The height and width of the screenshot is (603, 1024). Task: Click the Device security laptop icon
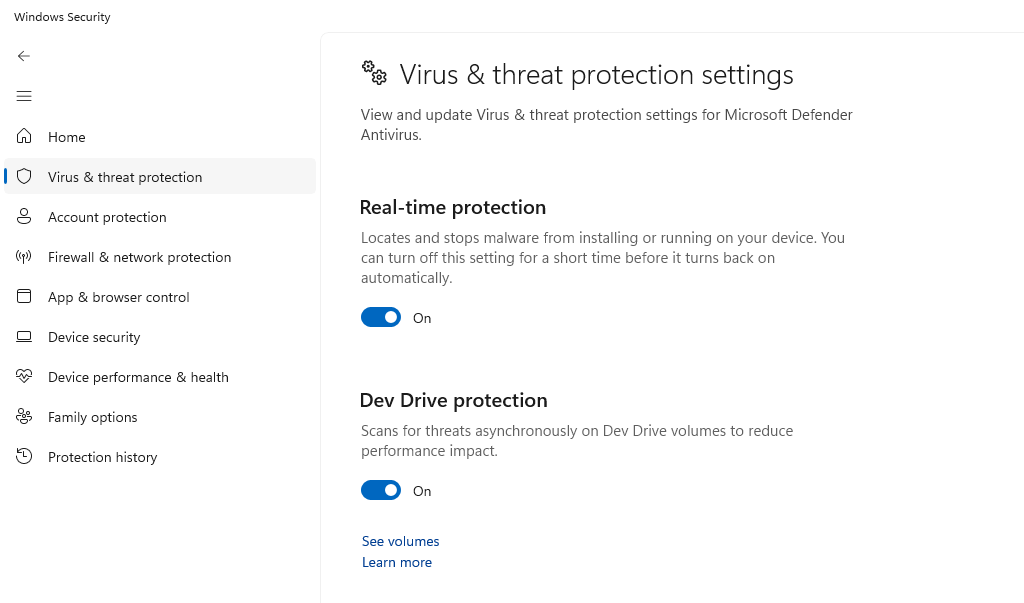click(x=24, y=337)
